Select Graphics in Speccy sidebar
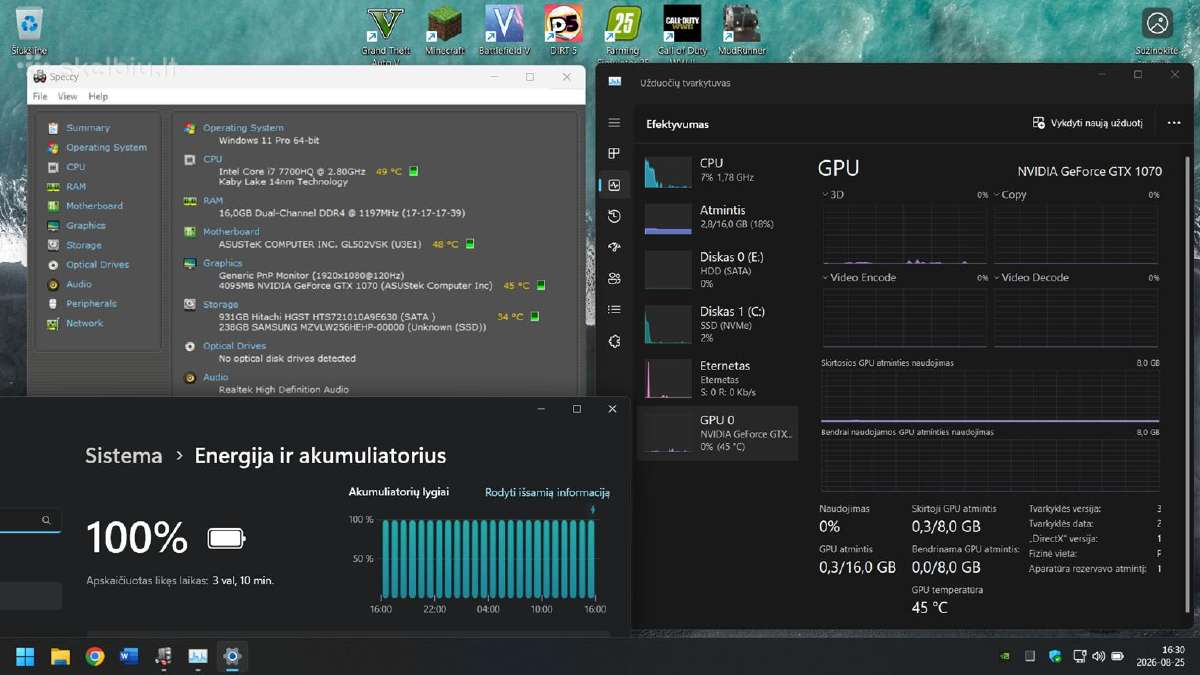1200x675 pixels. click(86, 226)
